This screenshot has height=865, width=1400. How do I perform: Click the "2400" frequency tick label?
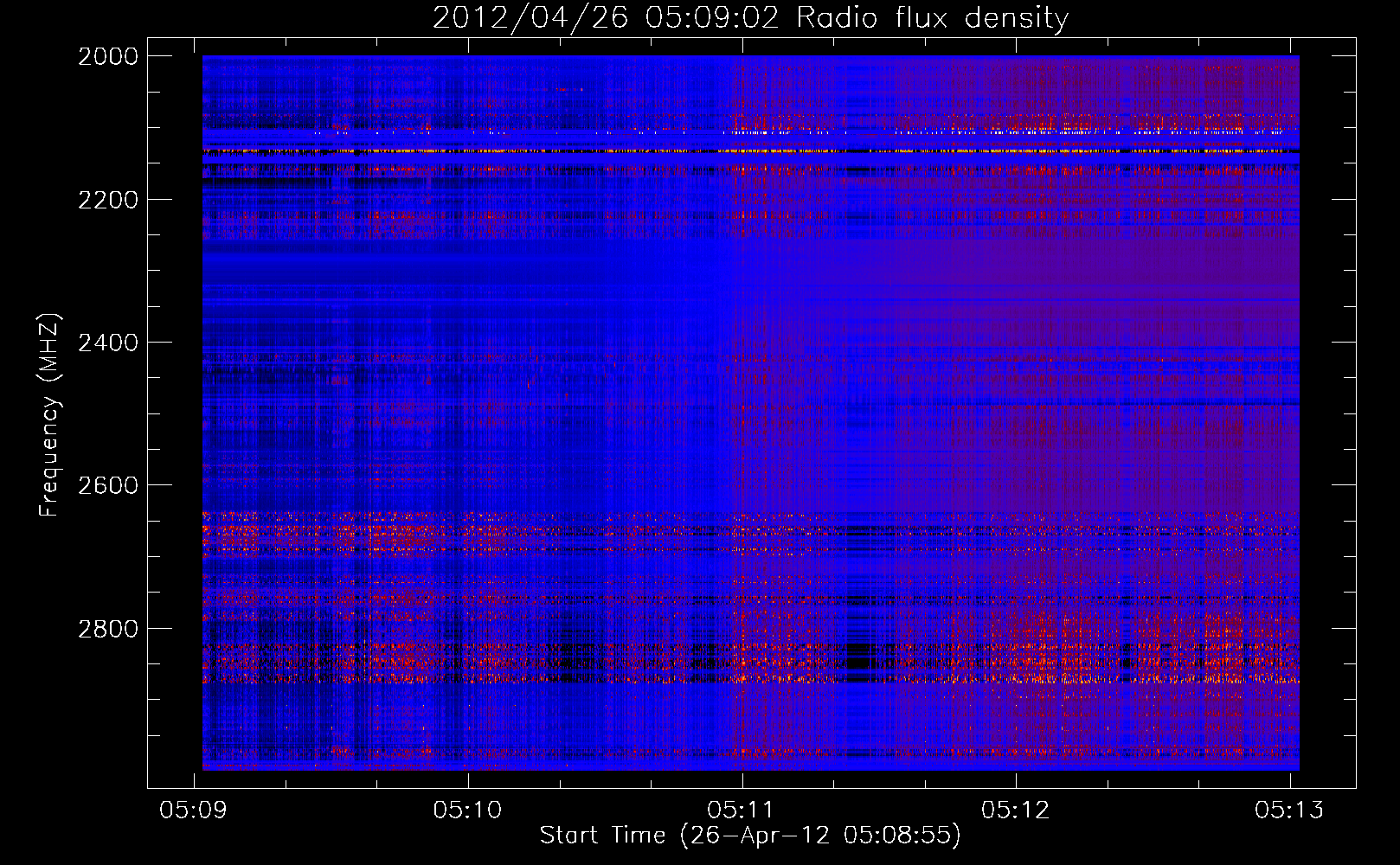(x=108, y=343)
